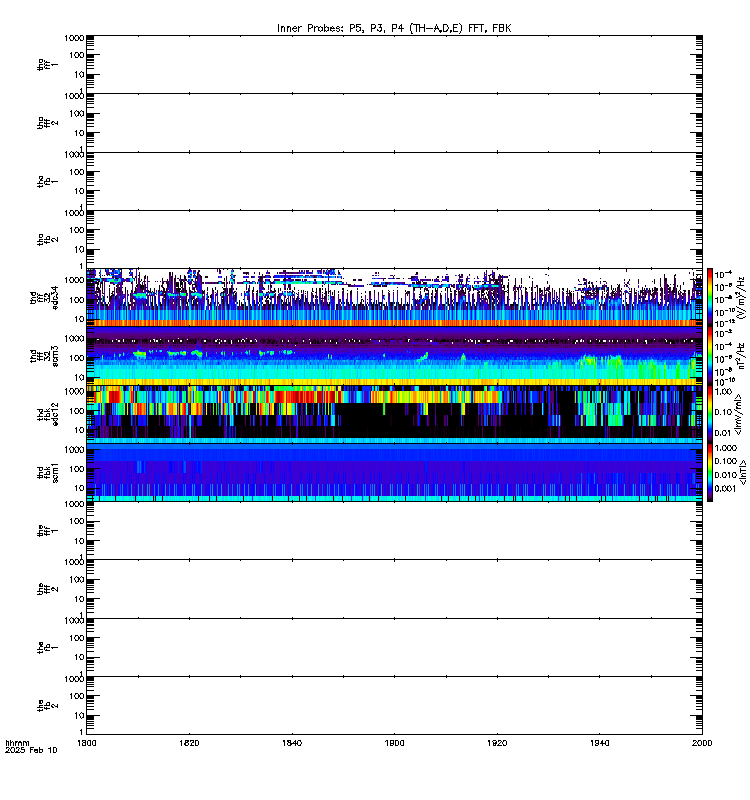Select the 1940 time axis label
The width and height of the screenshot is (750, 800).
599,743
